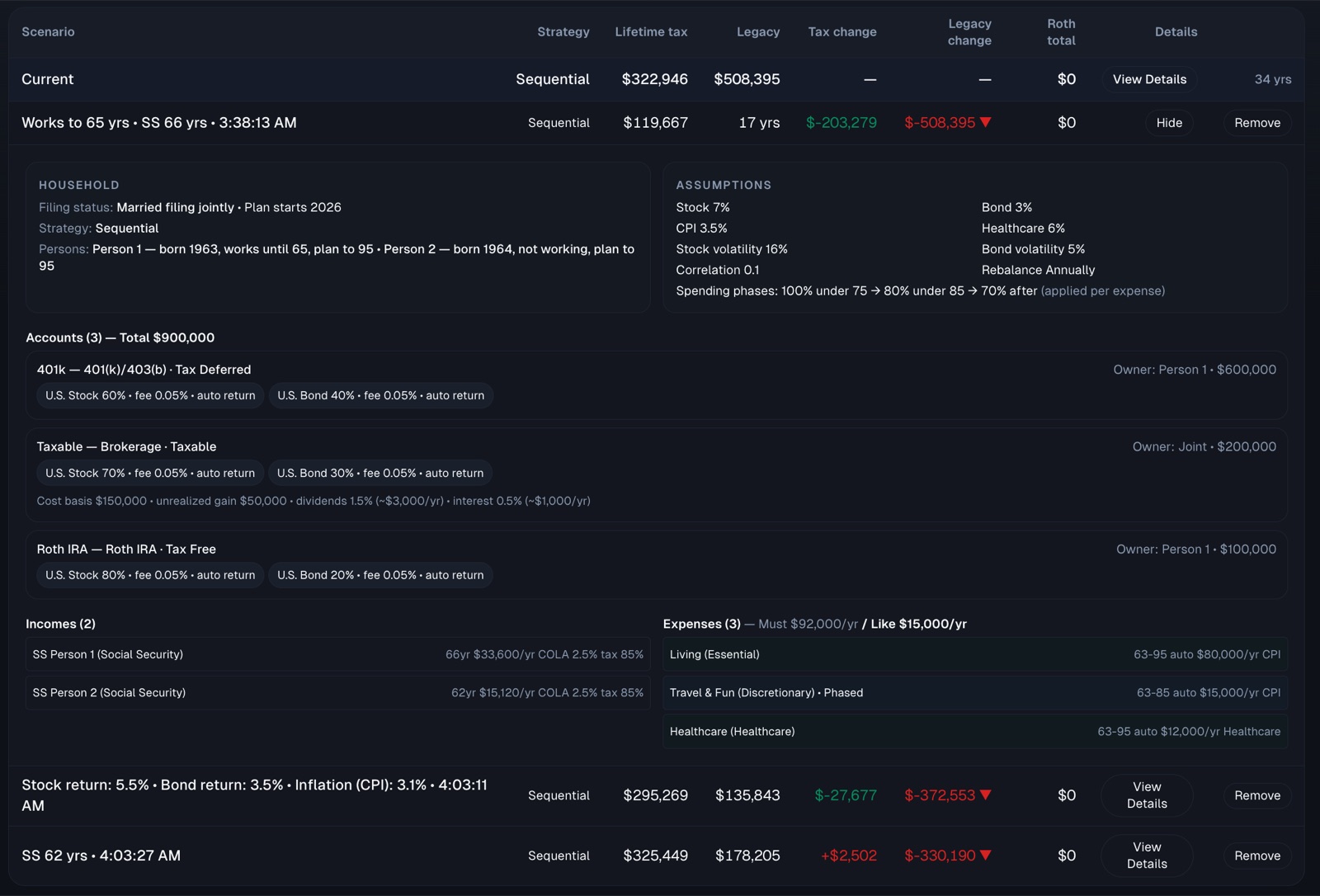
Task: Select the Current scenario name
Action: click(48, 79)
